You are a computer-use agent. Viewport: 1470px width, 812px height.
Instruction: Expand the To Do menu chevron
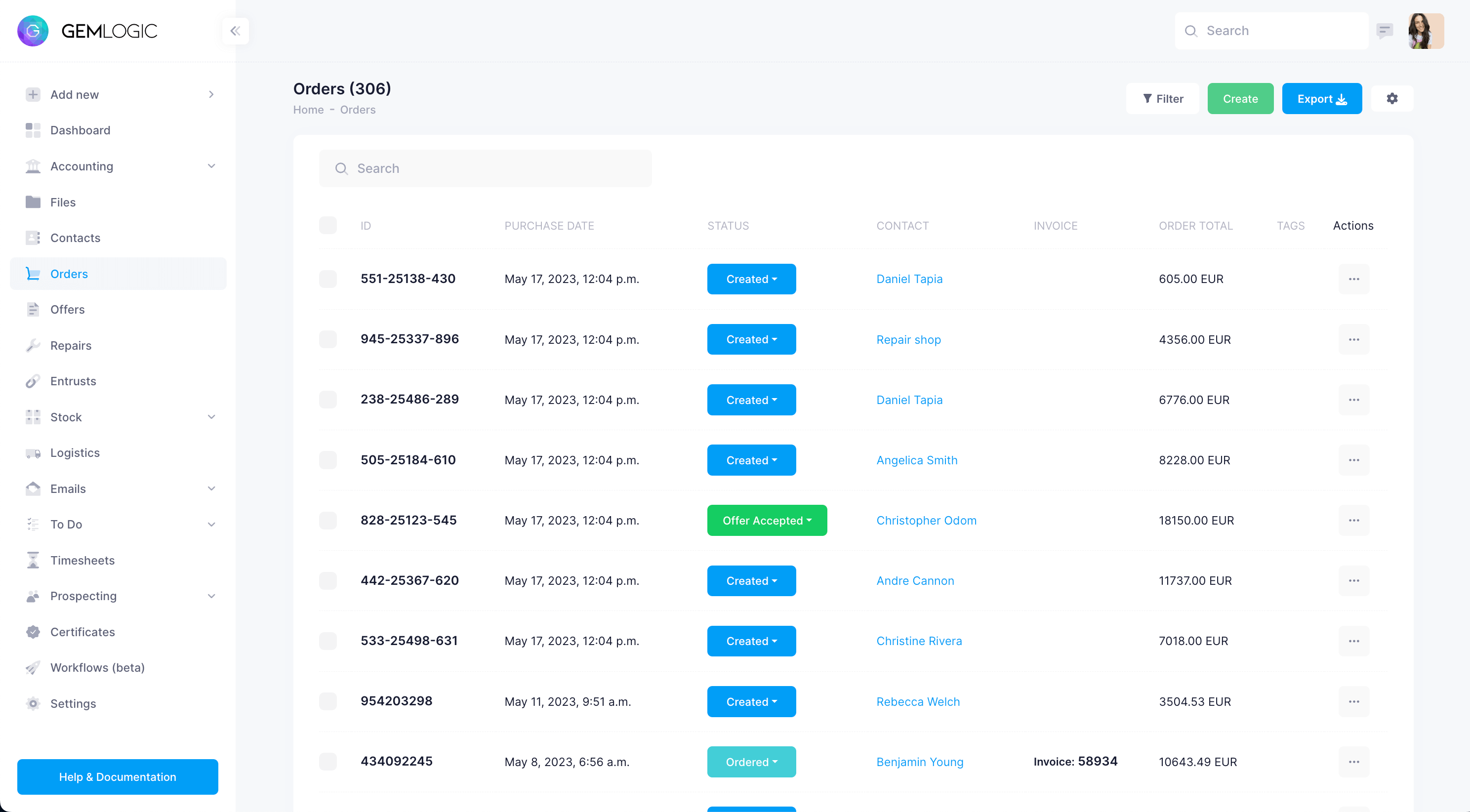pyautogui.click(x=211, y=525)
